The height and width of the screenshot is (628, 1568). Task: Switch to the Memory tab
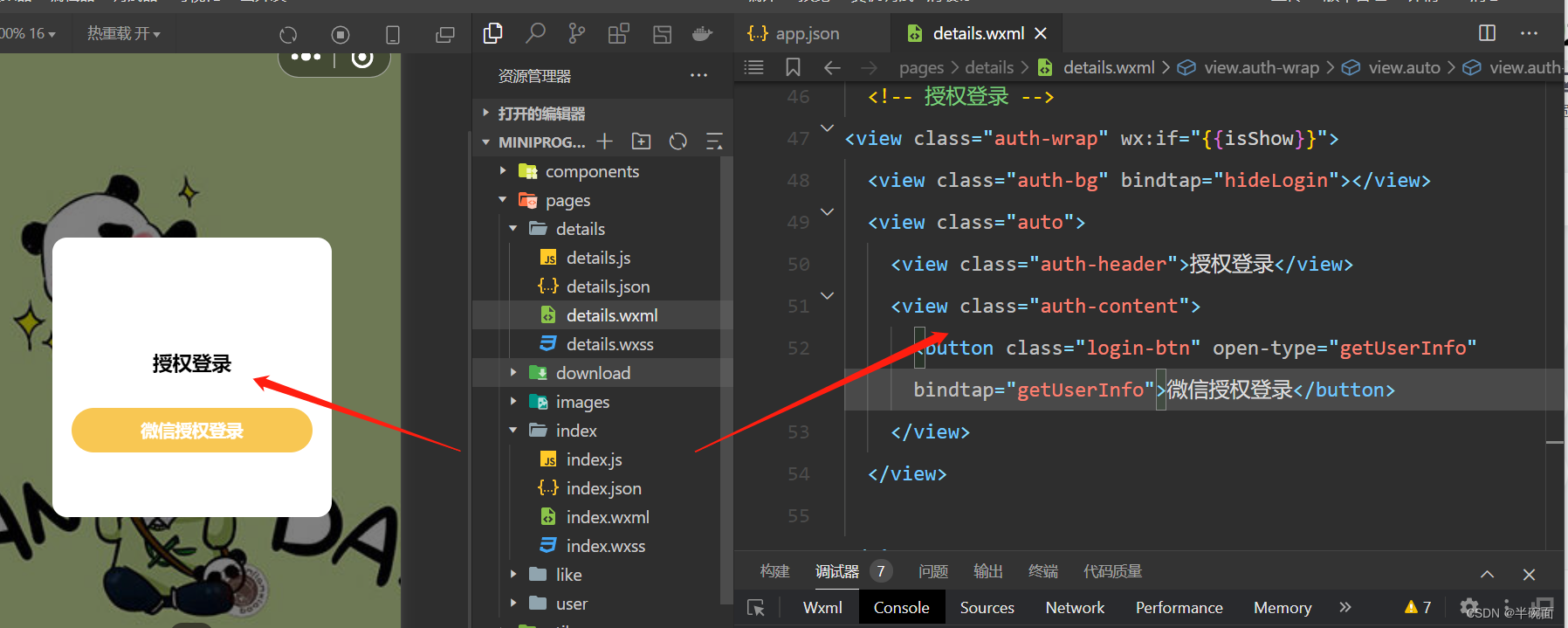(x=1283, y=607)
